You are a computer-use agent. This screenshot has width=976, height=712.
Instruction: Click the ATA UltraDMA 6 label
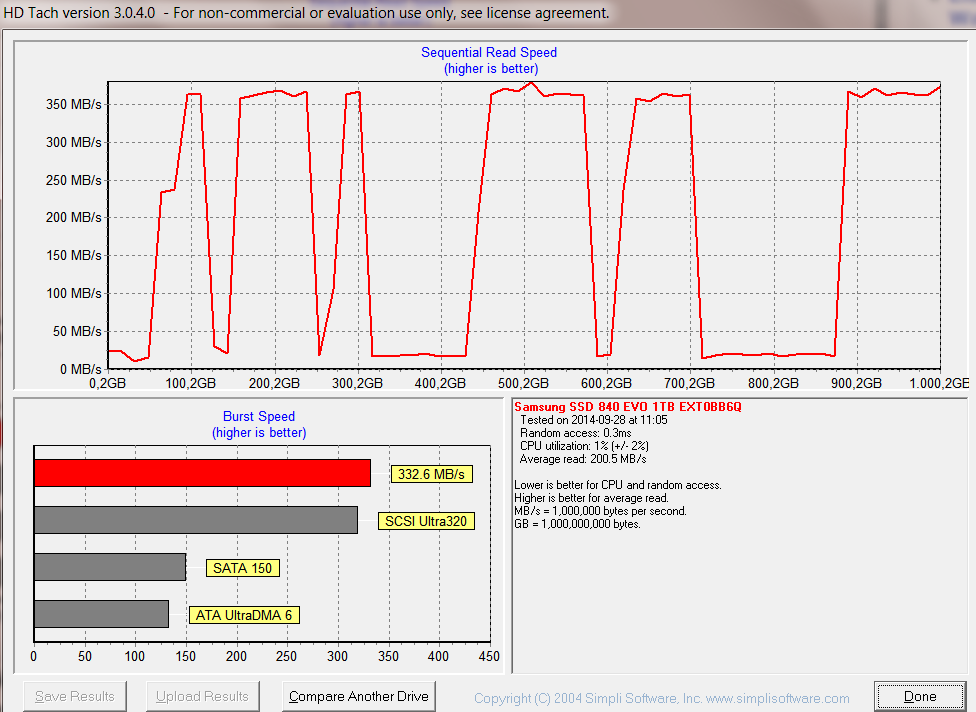[x=244, y=615]
